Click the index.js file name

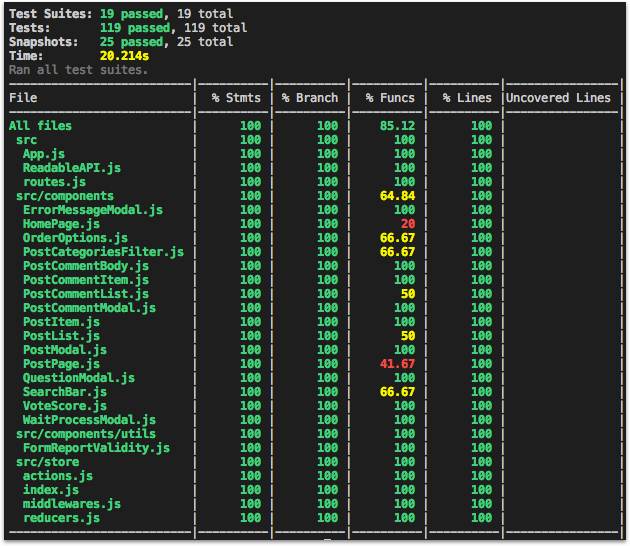[x=51, y=490]
